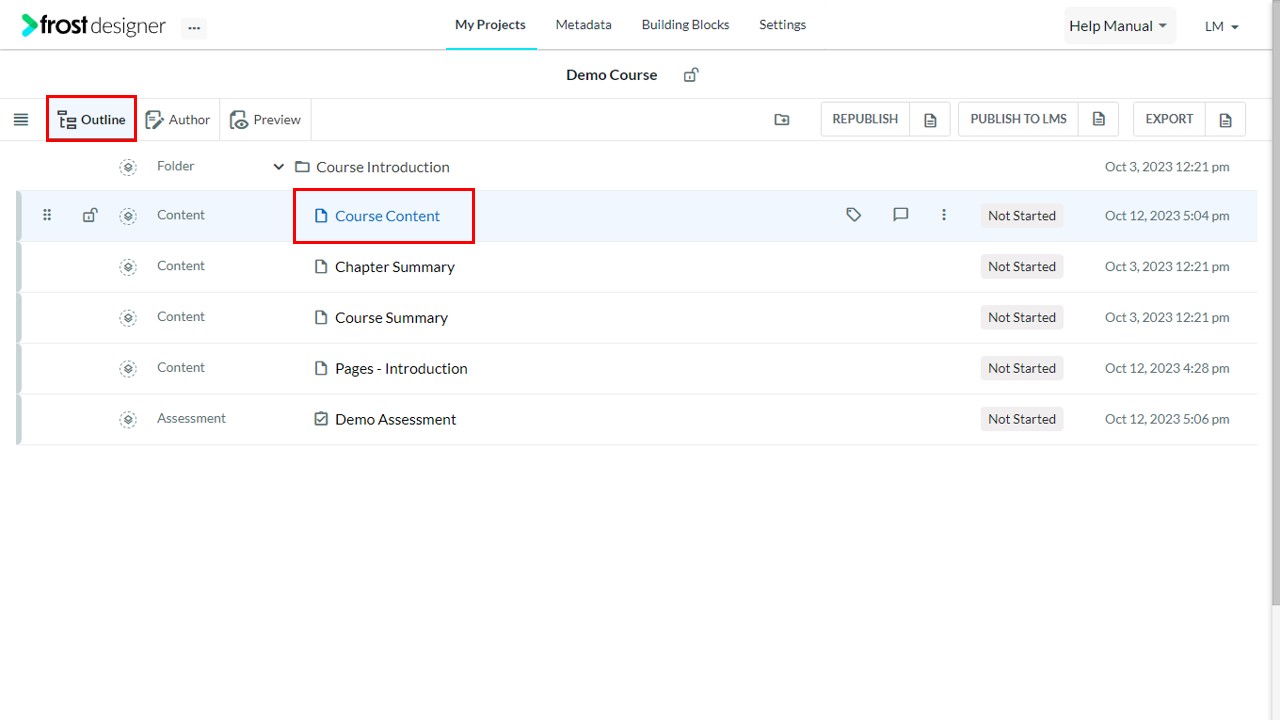Open the Help Manual dropdown
This screenshot has width=1280, height=720.
(1119, 26)
